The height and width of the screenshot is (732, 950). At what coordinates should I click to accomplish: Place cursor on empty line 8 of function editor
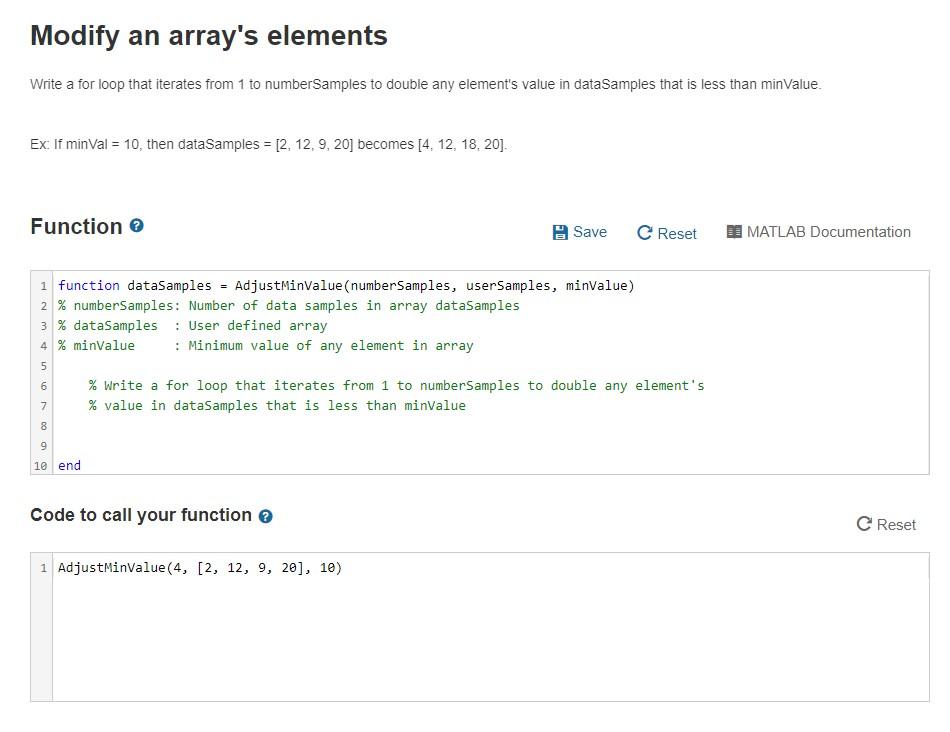491,425
